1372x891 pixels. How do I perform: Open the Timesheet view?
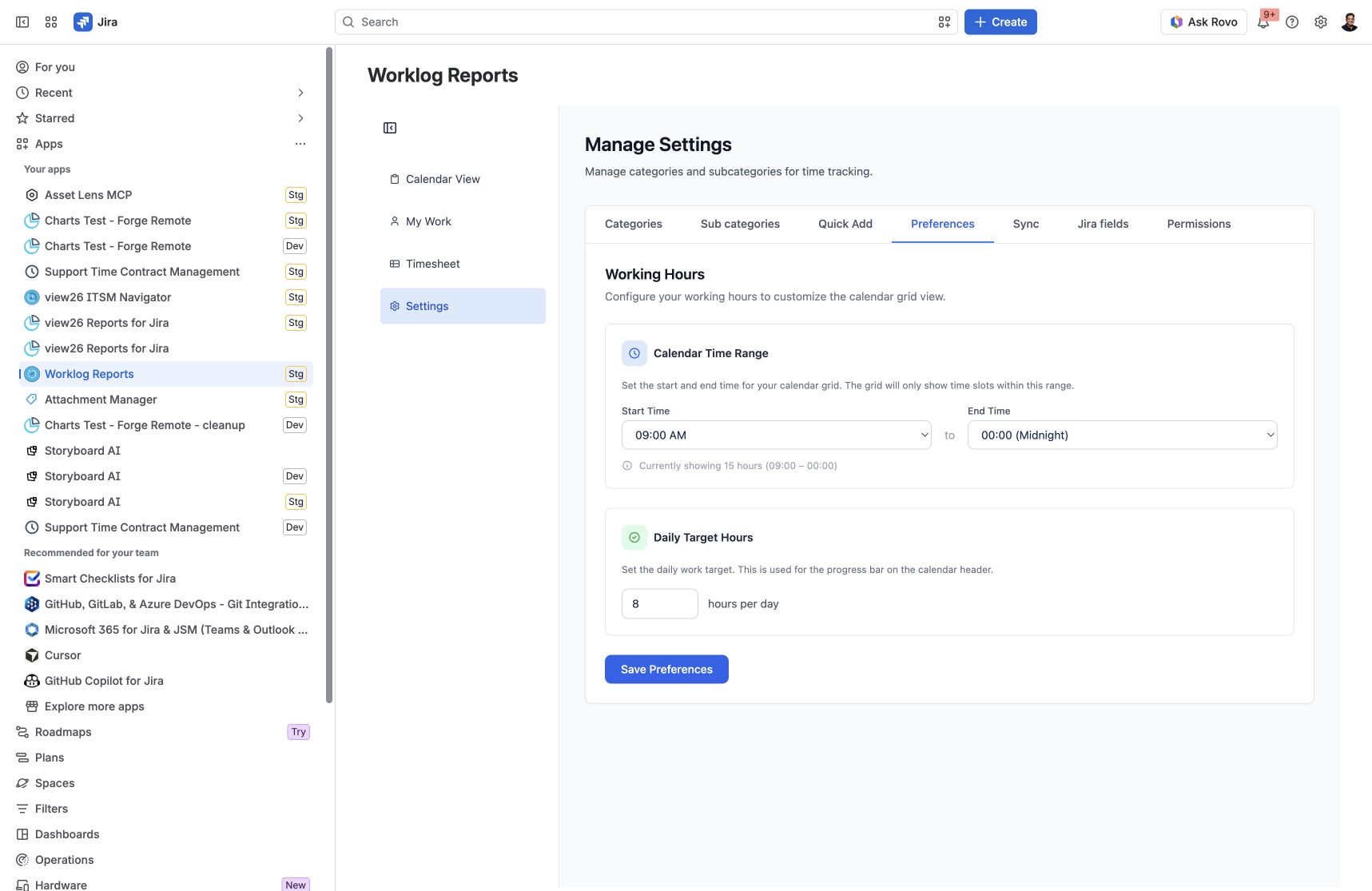point(463,264)
